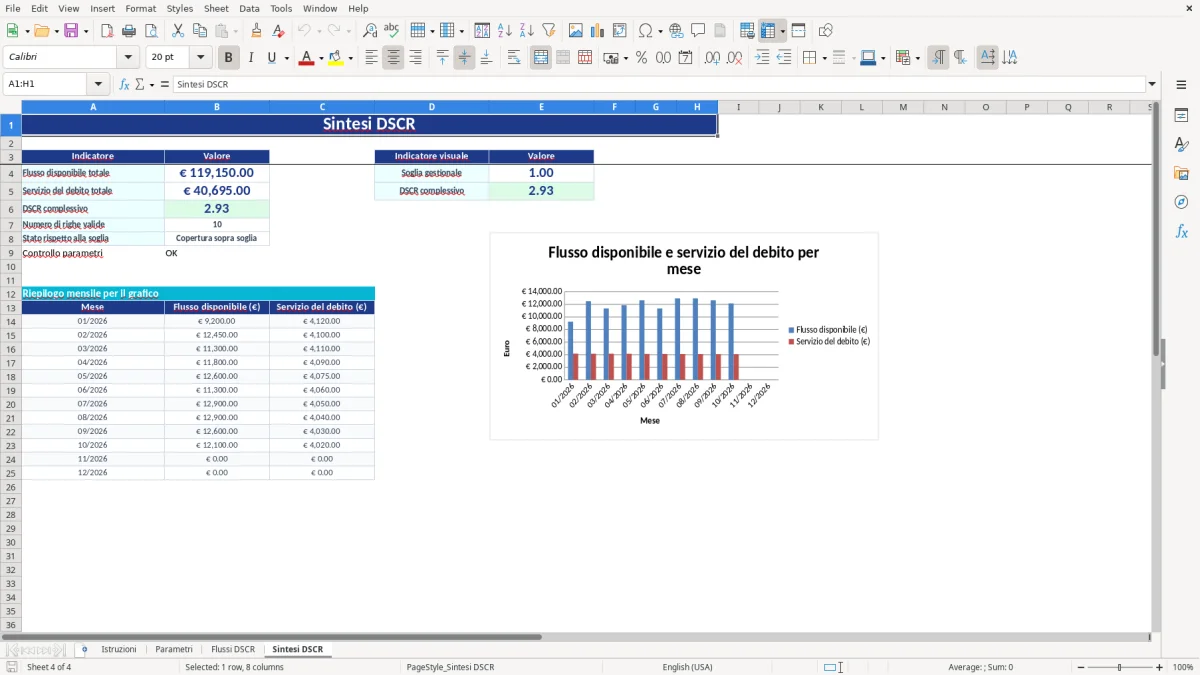1200x675 pixels.
Task: Click Font Color red swatch button
Action: [x=306, y=58]
